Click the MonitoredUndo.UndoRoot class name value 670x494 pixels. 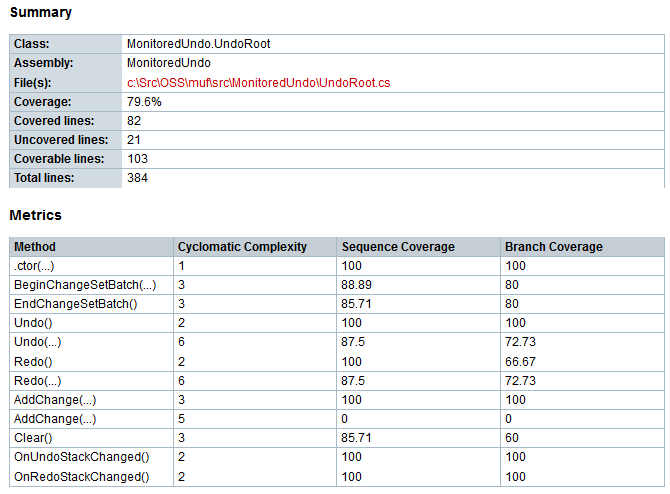coord(198,45)
